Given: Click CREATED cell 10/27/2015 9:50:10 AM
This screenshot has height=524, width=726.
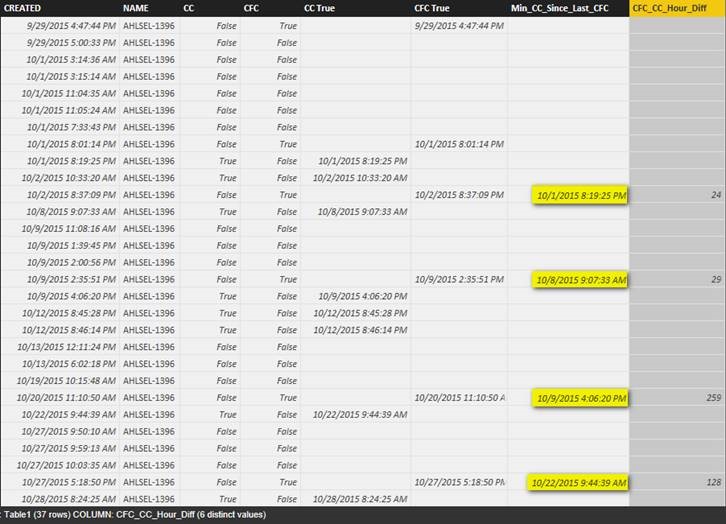Looking at the screenshot, I should 69,431.
